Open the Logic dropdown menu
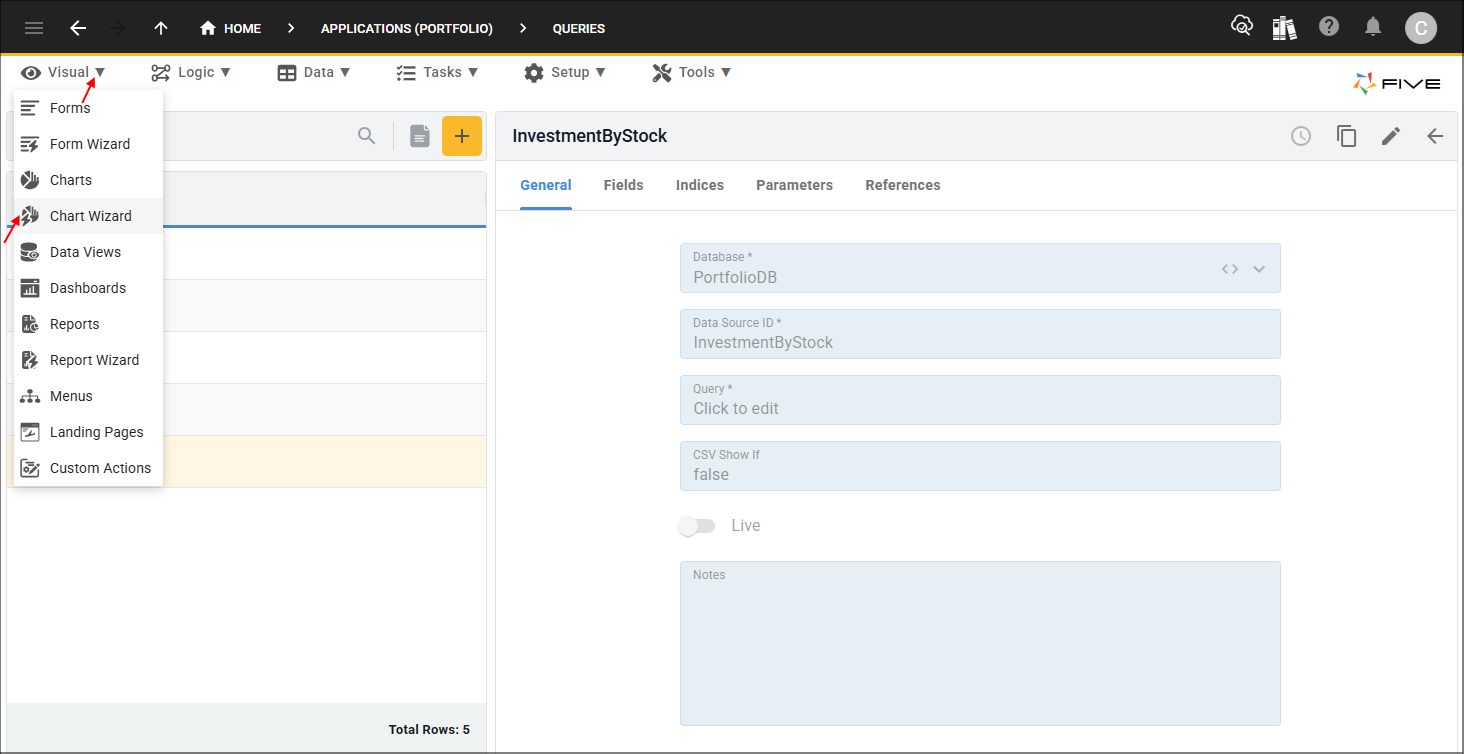The image size is (1464, 754). 191,72
